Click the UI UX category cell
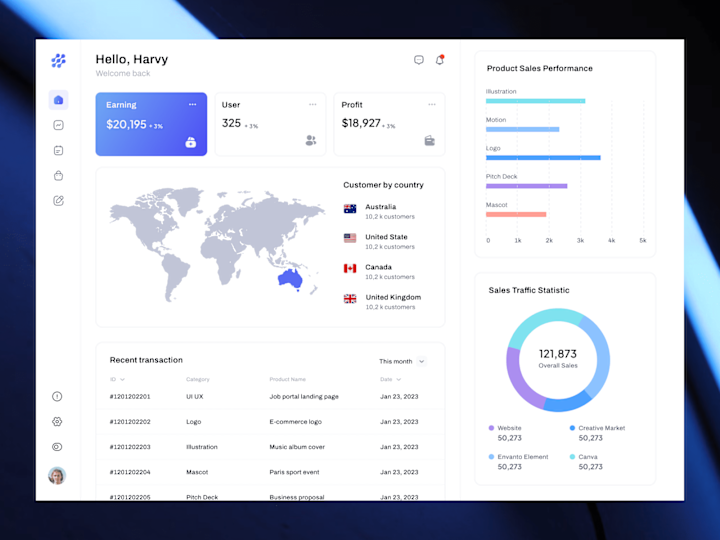Viewport: 720px width, 540px height. [195, 396]
